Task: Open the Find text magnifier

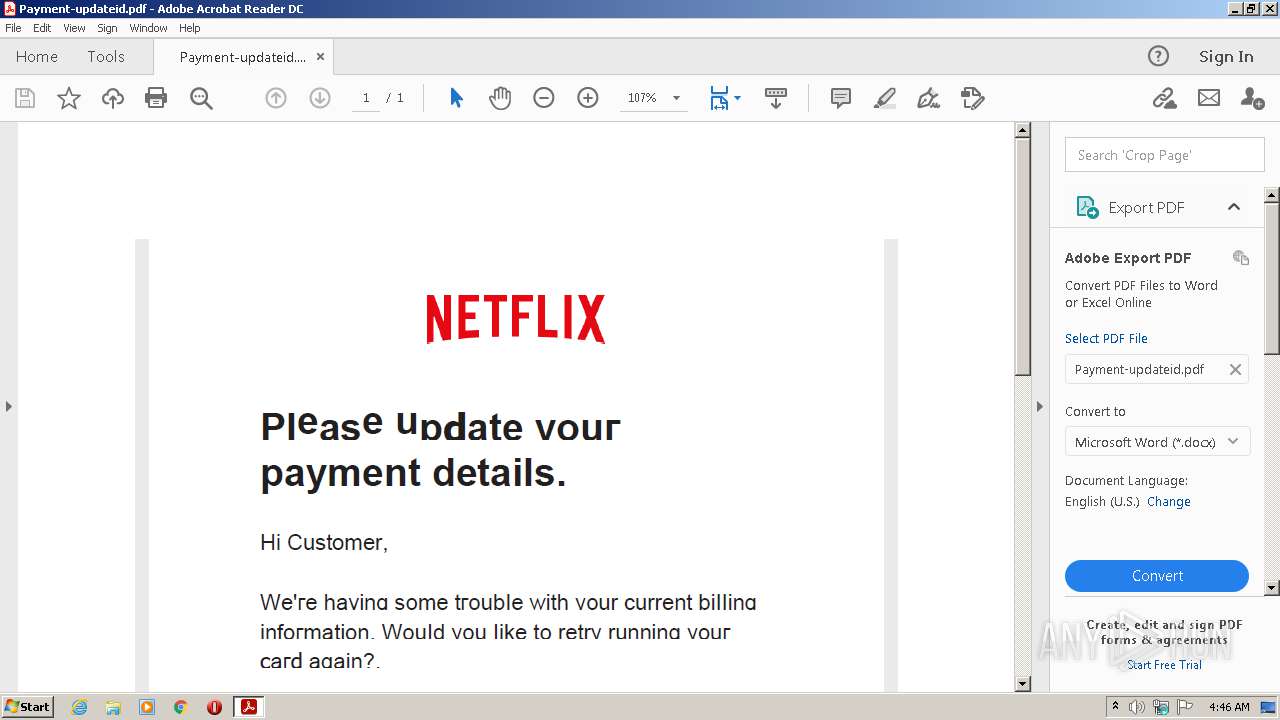Action: 201,98
